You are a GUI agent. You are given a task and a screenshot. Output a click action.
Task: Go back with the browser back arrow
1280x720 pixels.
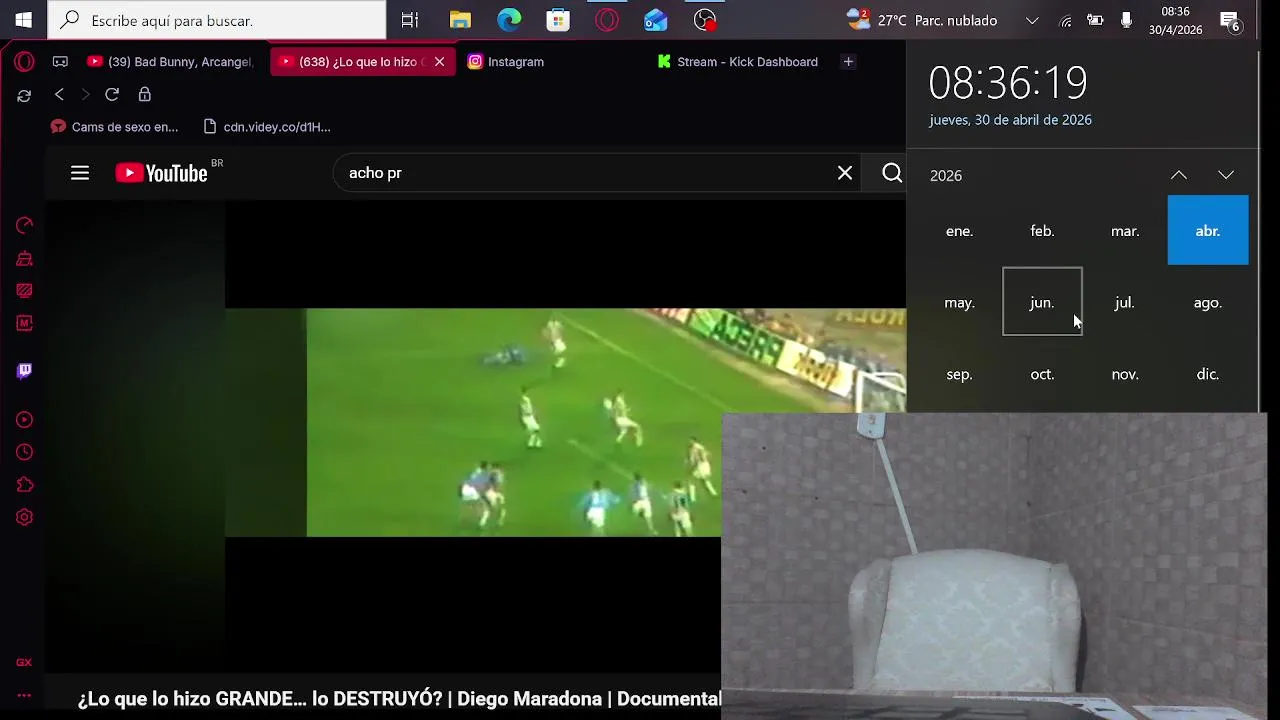click(x=59, y=94)
